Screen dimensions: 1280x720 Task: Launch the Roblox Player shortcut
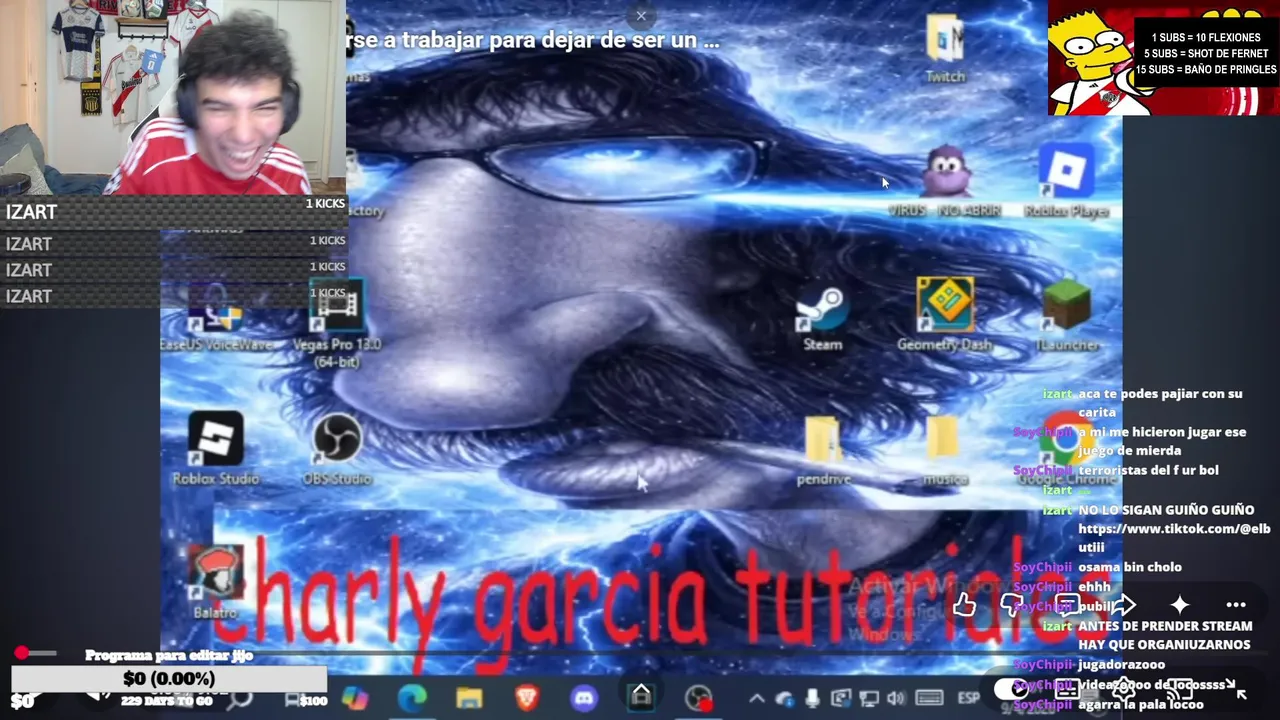pyautogui.click(x=1067, y=180)
